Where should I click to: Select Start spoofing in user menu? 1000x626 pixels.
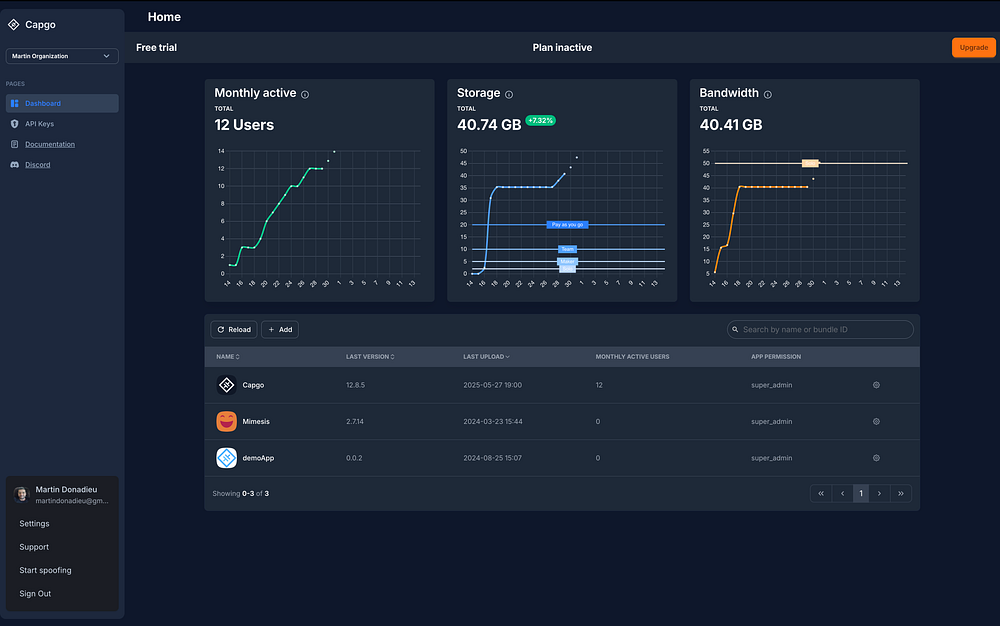(x=45, y=571)
